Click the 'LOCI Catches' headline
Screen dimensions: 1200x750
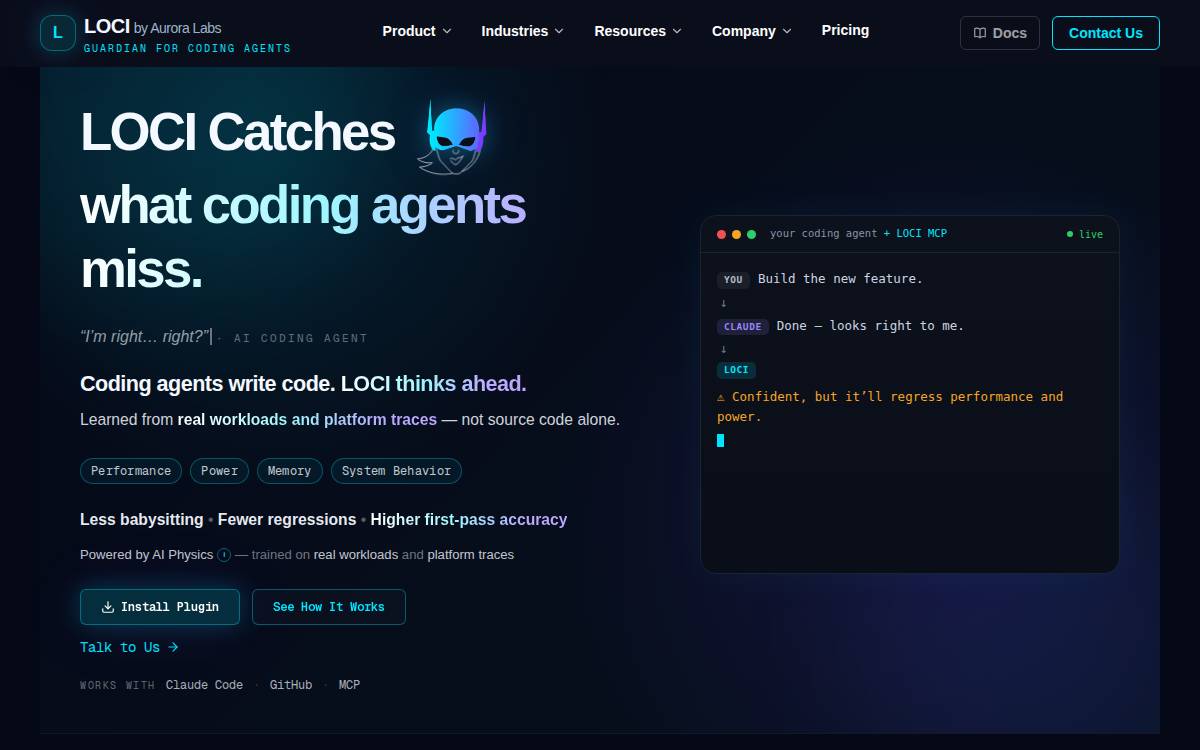click(x=238, y=132)
